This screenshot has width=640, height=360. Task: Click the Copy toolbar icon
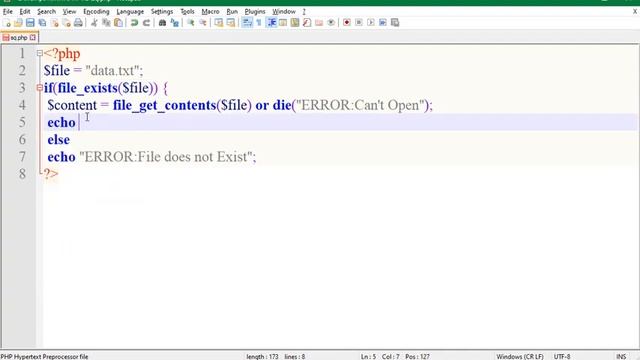(x=107, y=23)
